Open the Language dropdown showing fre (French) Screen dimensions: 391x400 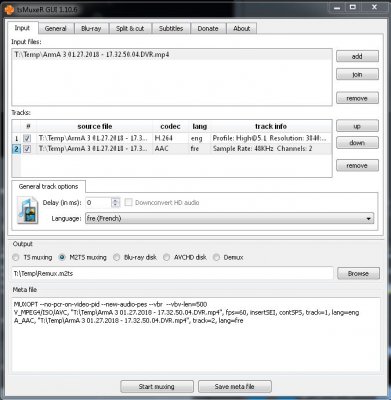(x=229, y=219)
